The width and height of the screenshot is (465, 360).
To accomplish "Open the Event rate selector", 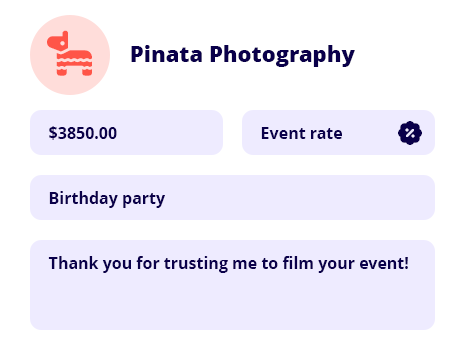I will pos(338,132).
